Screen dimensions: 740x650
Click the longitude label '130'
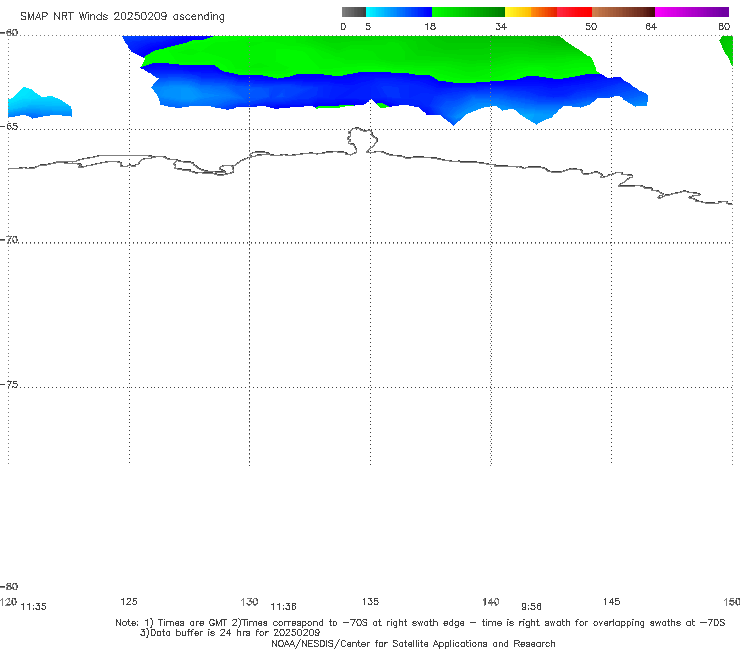249,602
